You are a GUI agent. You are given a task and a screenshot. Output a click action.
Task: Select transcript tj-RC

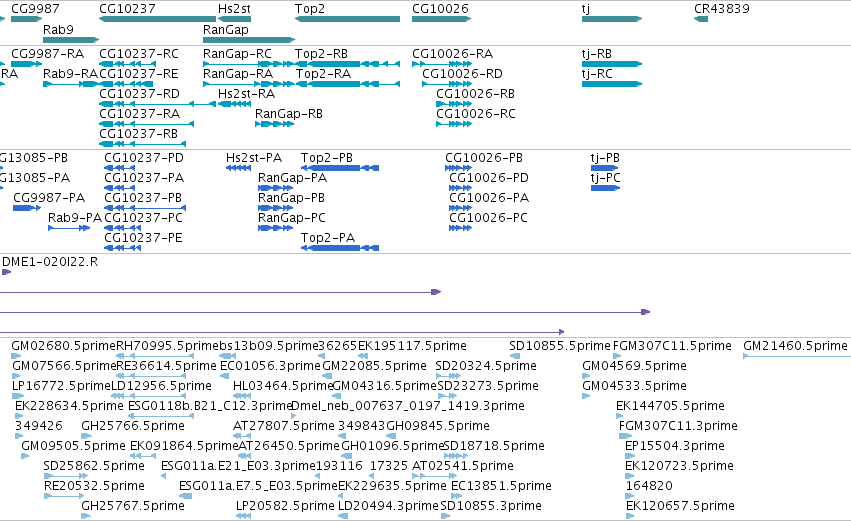[612, 84]
